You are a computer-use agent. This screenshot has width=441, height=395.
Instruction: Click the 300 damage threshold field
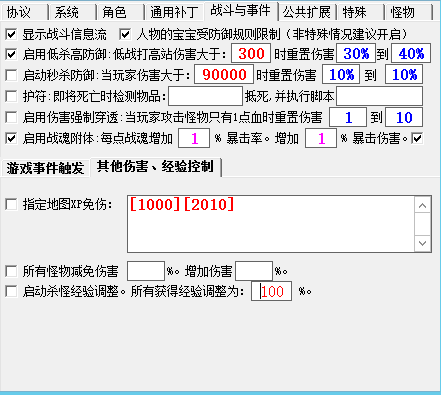251,53
